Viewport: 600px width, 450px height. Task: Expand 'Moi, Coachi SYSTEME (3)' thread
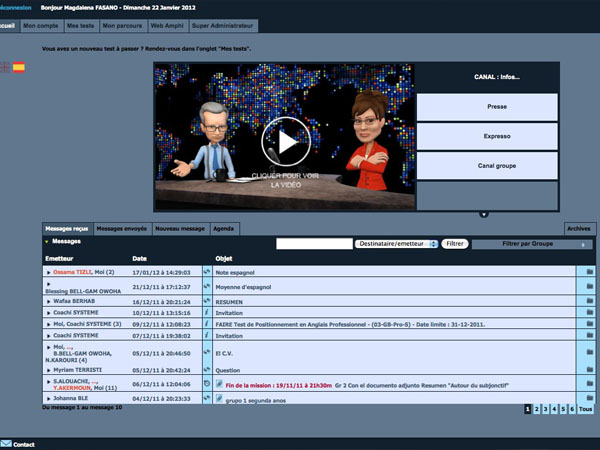pos(49,324)
